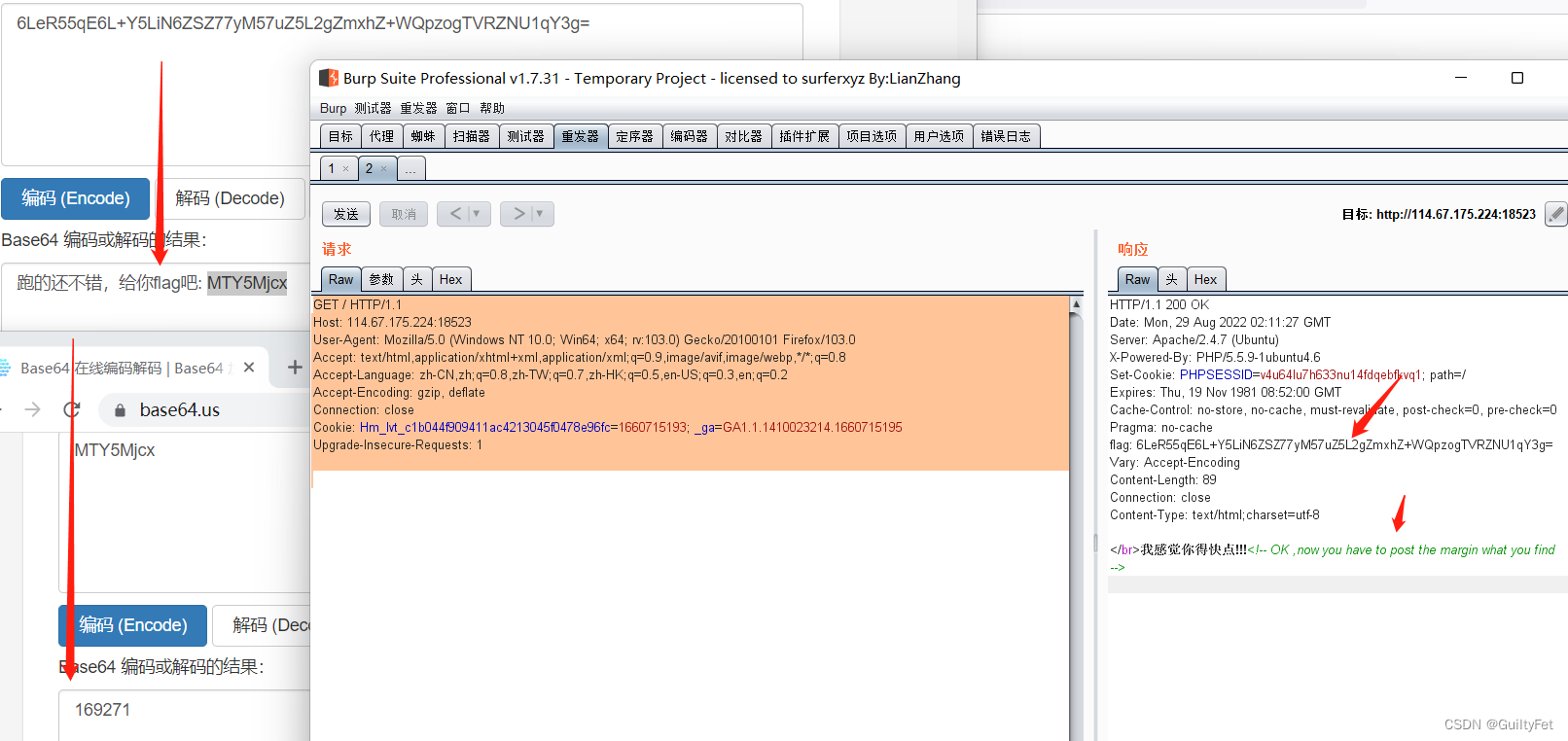Click the request pane scrollbar up arrow
1568x741 pixels.
(1076, 304)
